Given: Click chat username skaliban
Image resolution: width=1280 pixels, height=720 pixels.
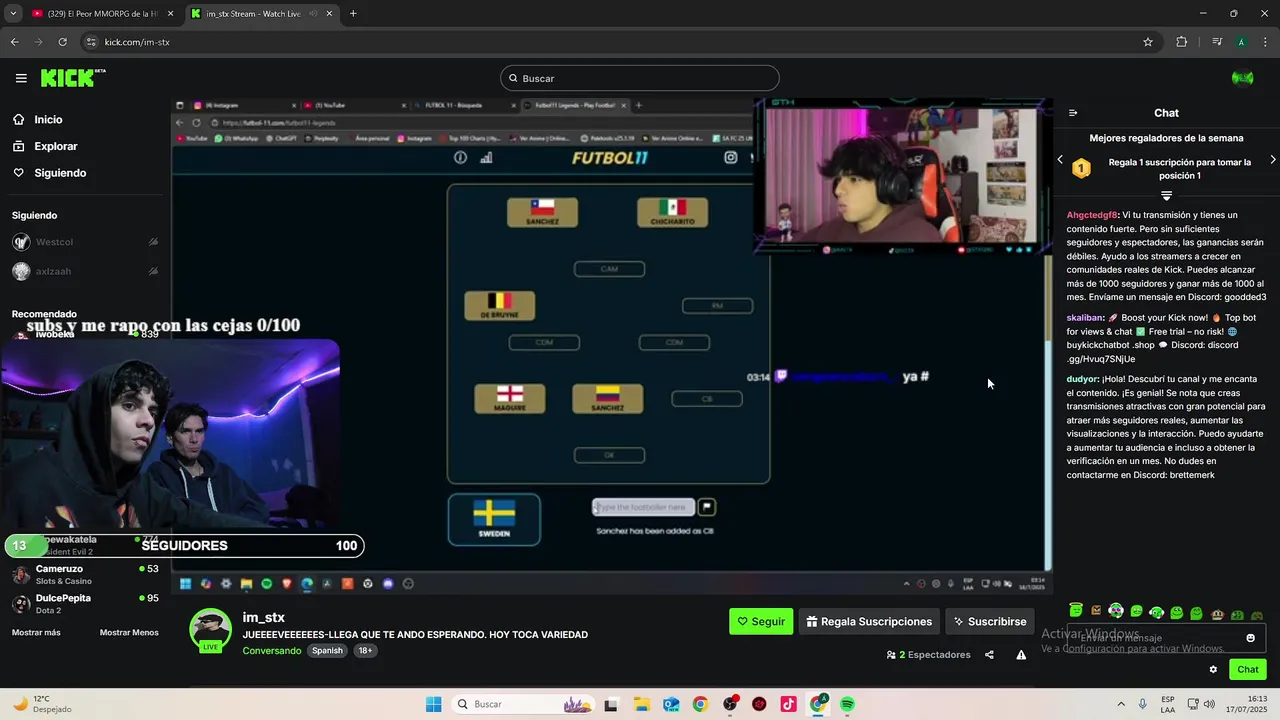Looking at the screenshot, I should click(1084, 317).
